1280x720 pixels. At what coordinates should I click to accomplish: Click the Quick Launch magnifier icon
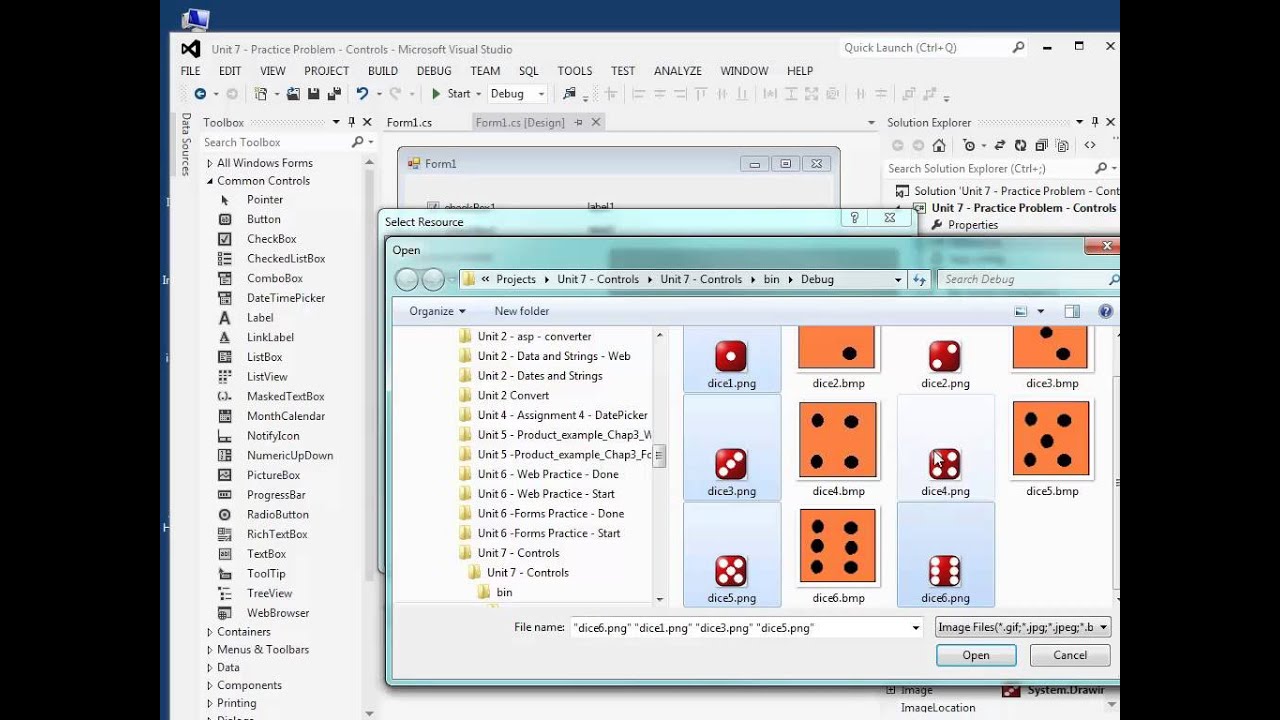tap(1018, 47)
